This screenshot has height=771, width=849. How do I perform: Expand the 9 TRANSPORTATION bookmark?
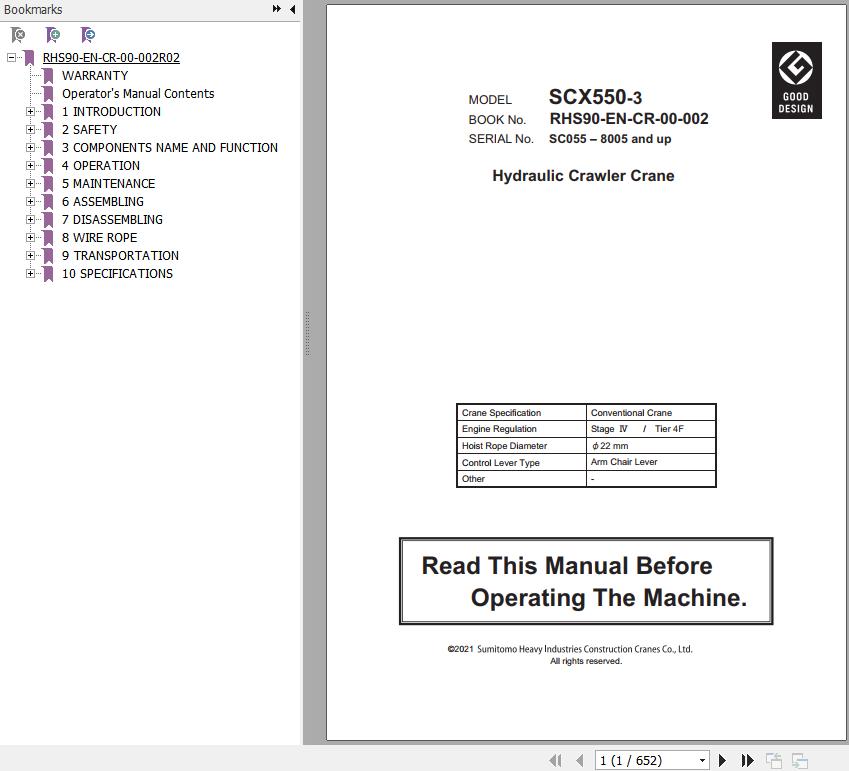coord(30,255)
